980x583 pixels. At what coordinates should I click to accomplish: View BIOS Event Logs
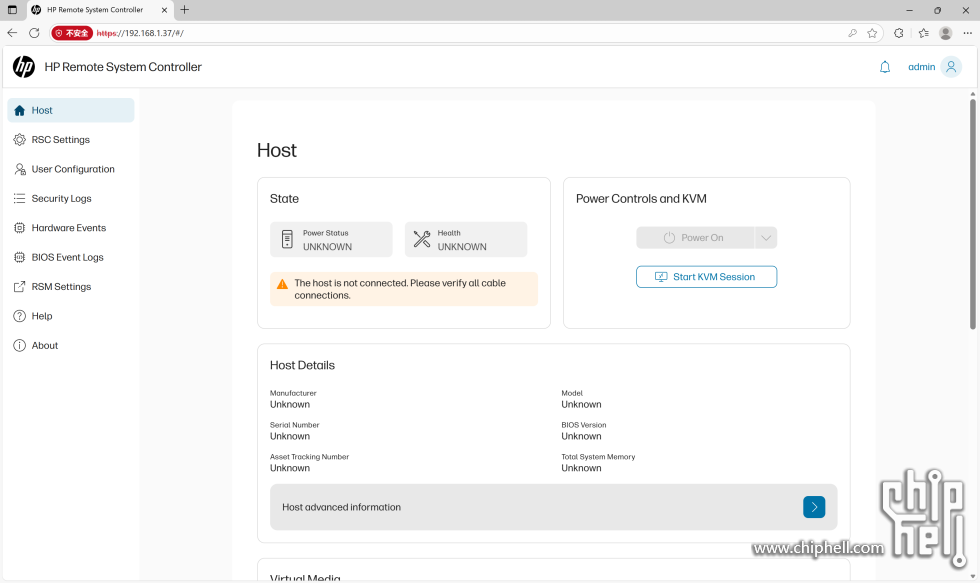click(67, 257)
